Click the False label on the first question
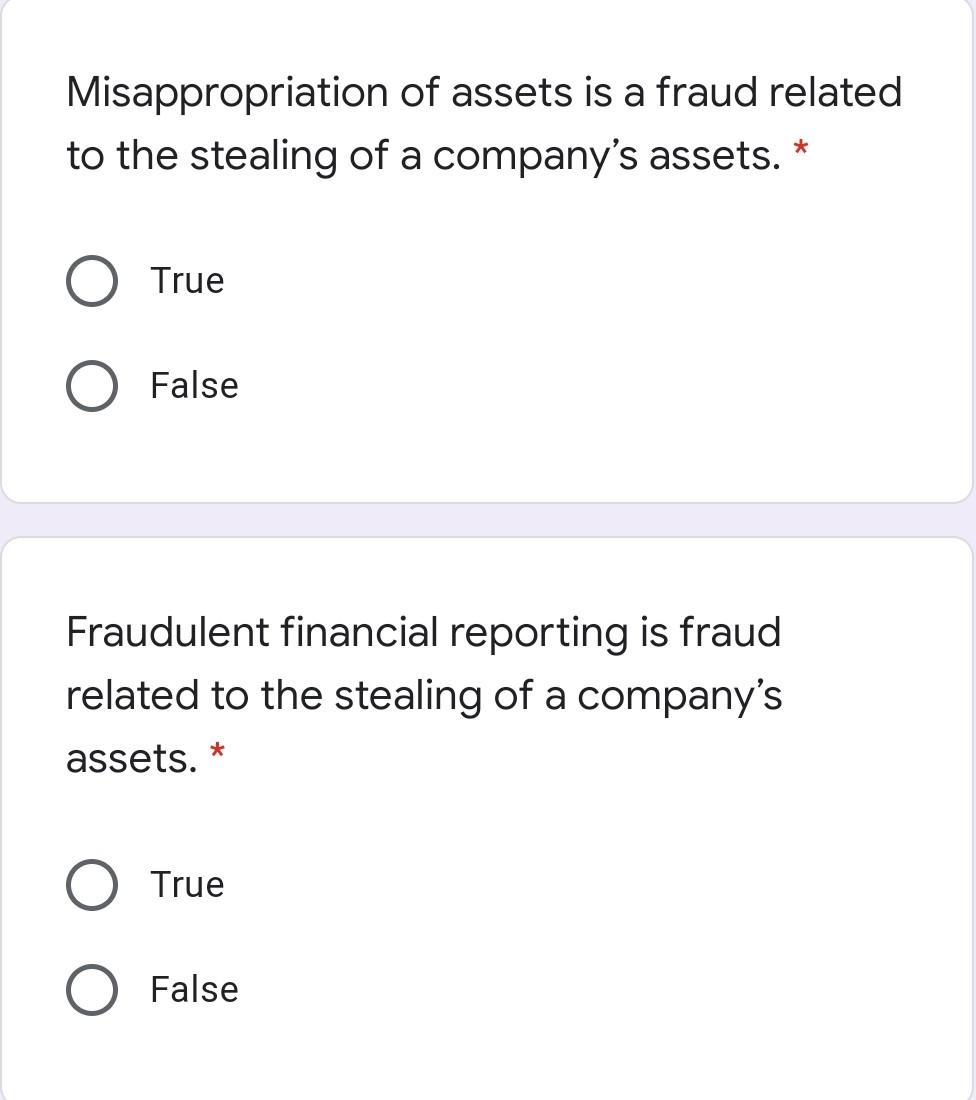Screen dimensions: 976x1100 [x=193, y=385]
